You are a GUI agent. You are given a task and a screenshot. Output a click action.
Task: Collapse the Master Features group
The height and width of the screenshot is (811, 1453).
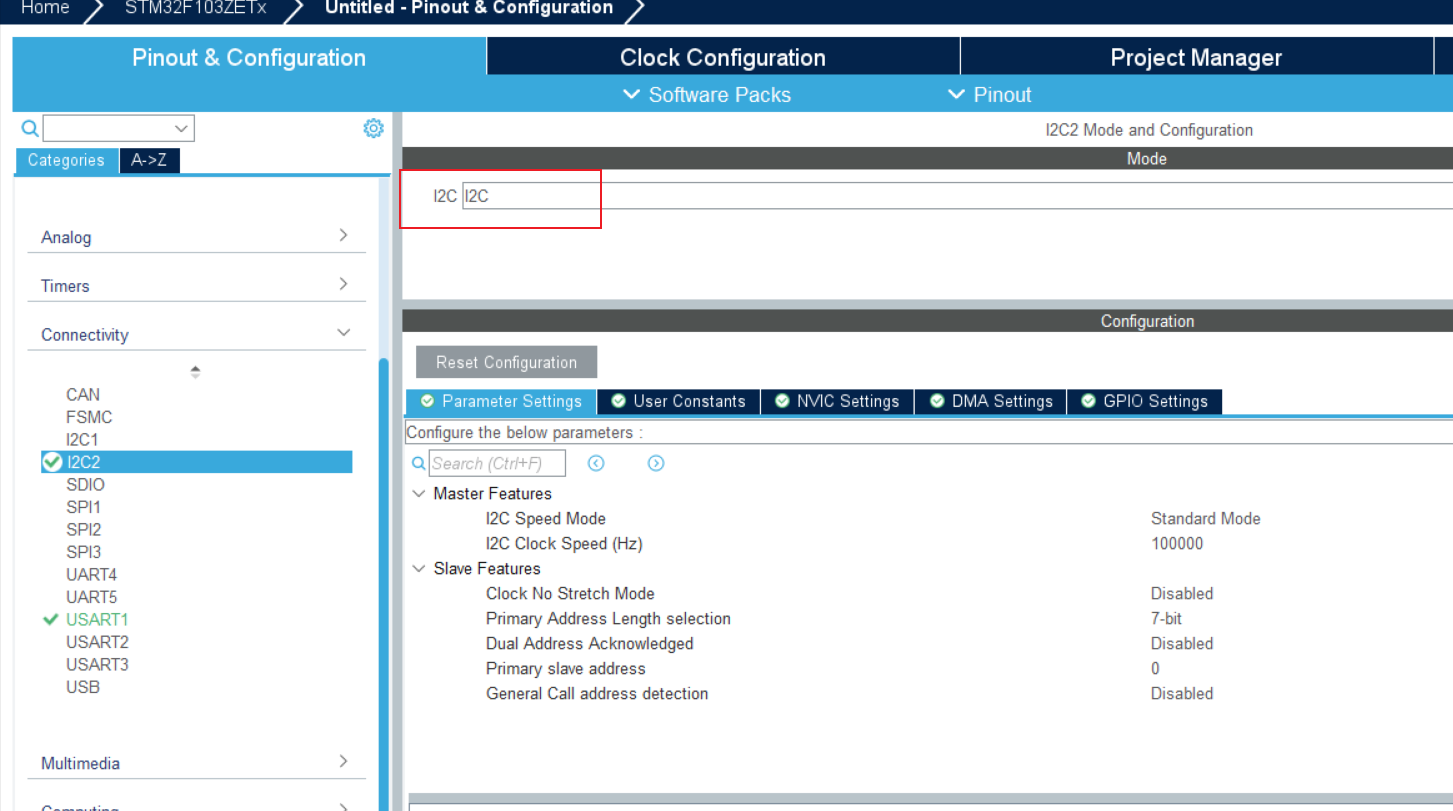coord(418,494)
